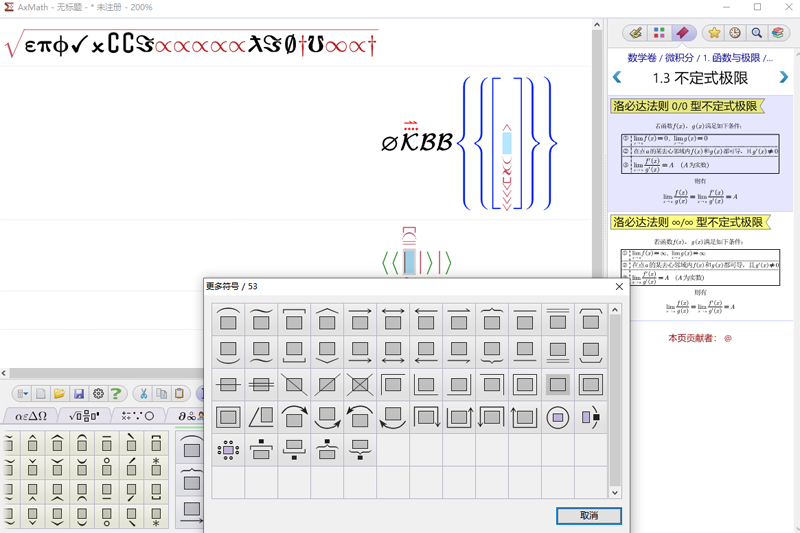Insert double overline template in dialog
The height and width of the screenshot is (533, 800).
tap(558, 319)
